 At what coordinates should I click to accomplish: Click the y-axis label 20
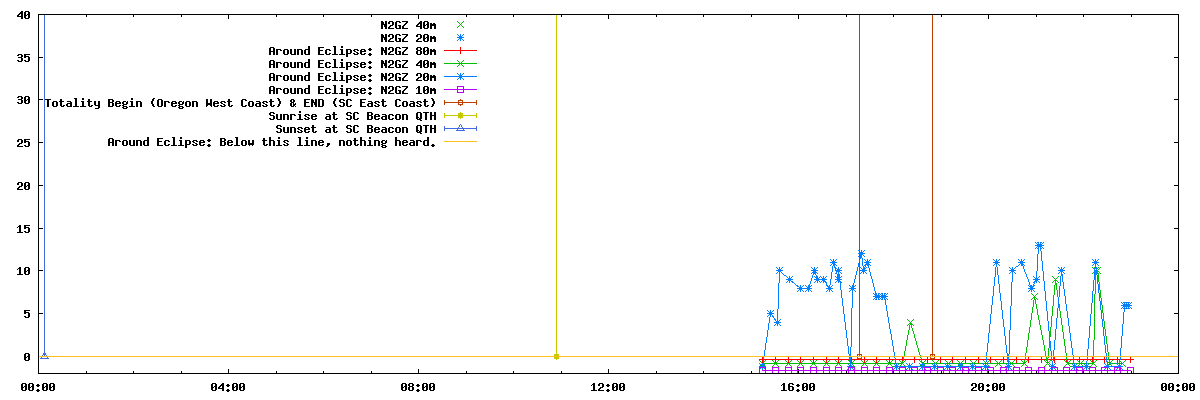click(x=24, y=186)
